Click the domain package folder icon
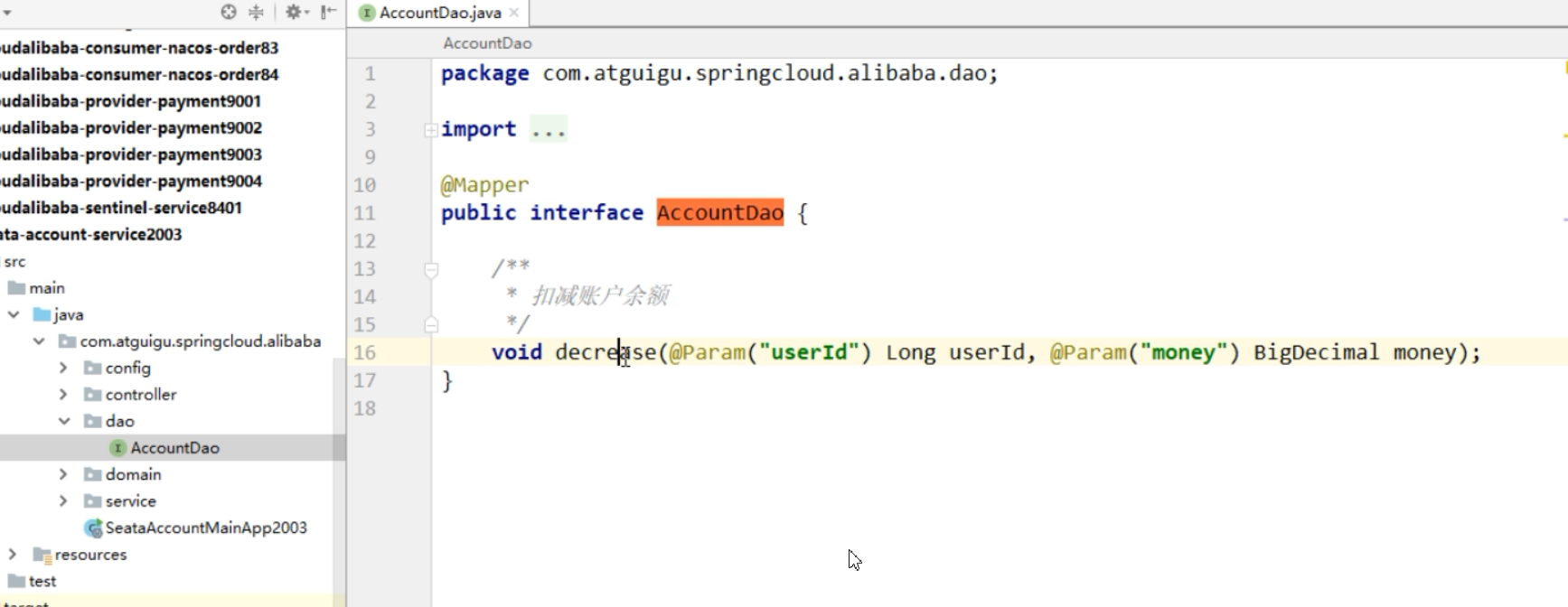This screenshot has width=1568, height=607. pyautogui.click(x=92, y=474)
